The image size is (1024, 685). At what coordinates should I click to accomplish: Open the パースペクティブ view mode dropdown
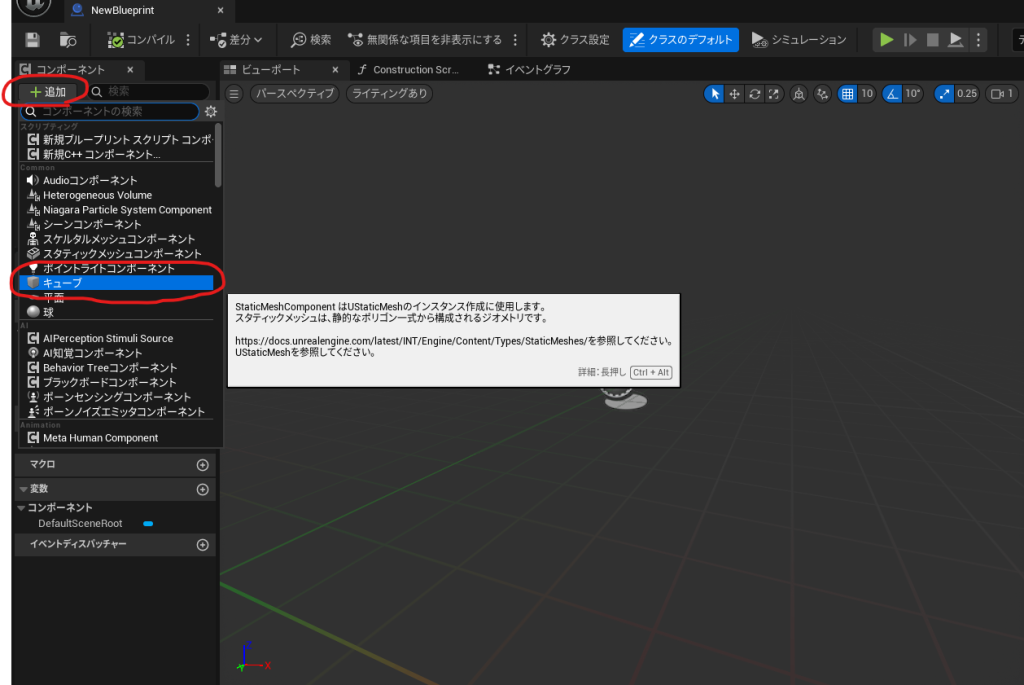[x=293, y=94]
